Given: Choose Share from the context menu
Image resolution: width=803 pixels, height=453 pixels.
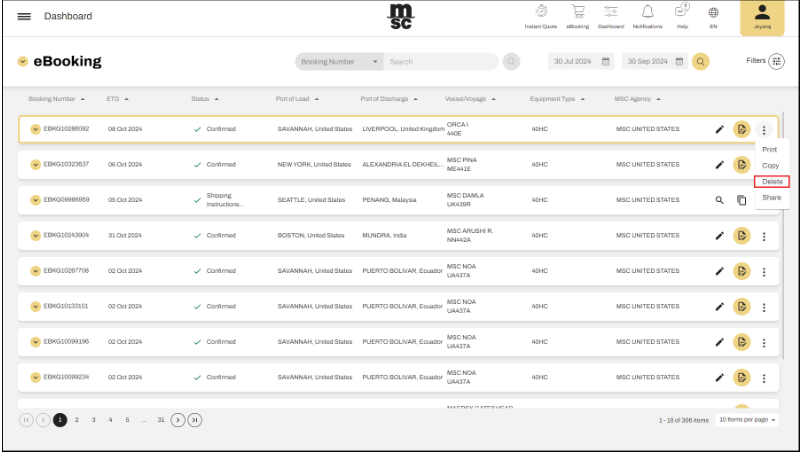Looking at the screenshot, I should point(771,198).
